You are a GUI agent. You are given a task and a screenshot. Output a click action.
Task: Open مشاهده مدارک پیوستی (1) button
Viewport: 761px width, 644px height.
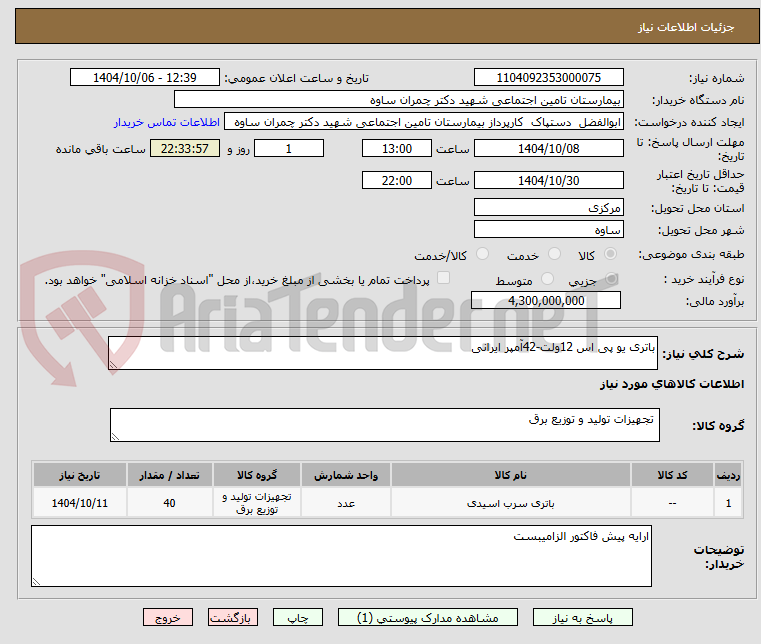(428, 617)
